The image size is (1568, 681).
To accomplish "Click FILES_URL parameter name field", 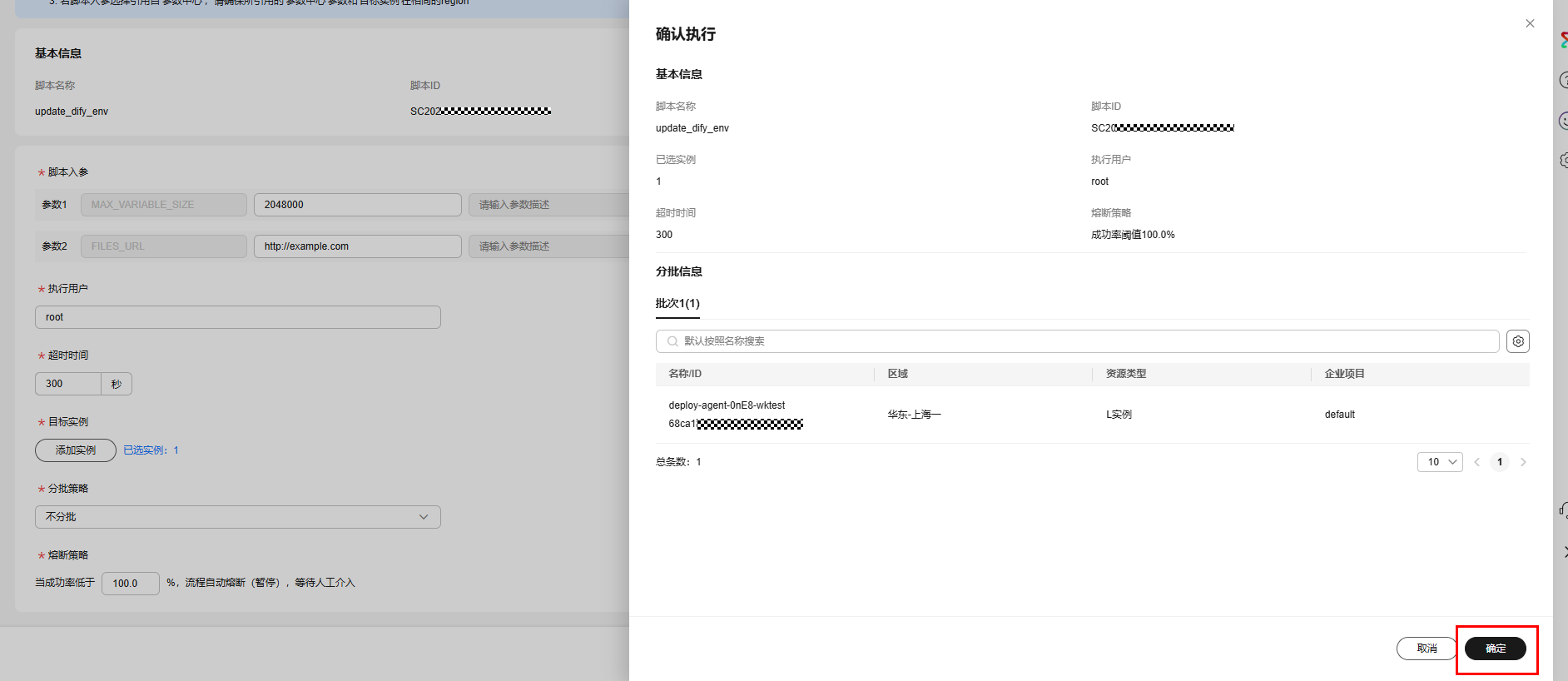I will pos(164,246).
